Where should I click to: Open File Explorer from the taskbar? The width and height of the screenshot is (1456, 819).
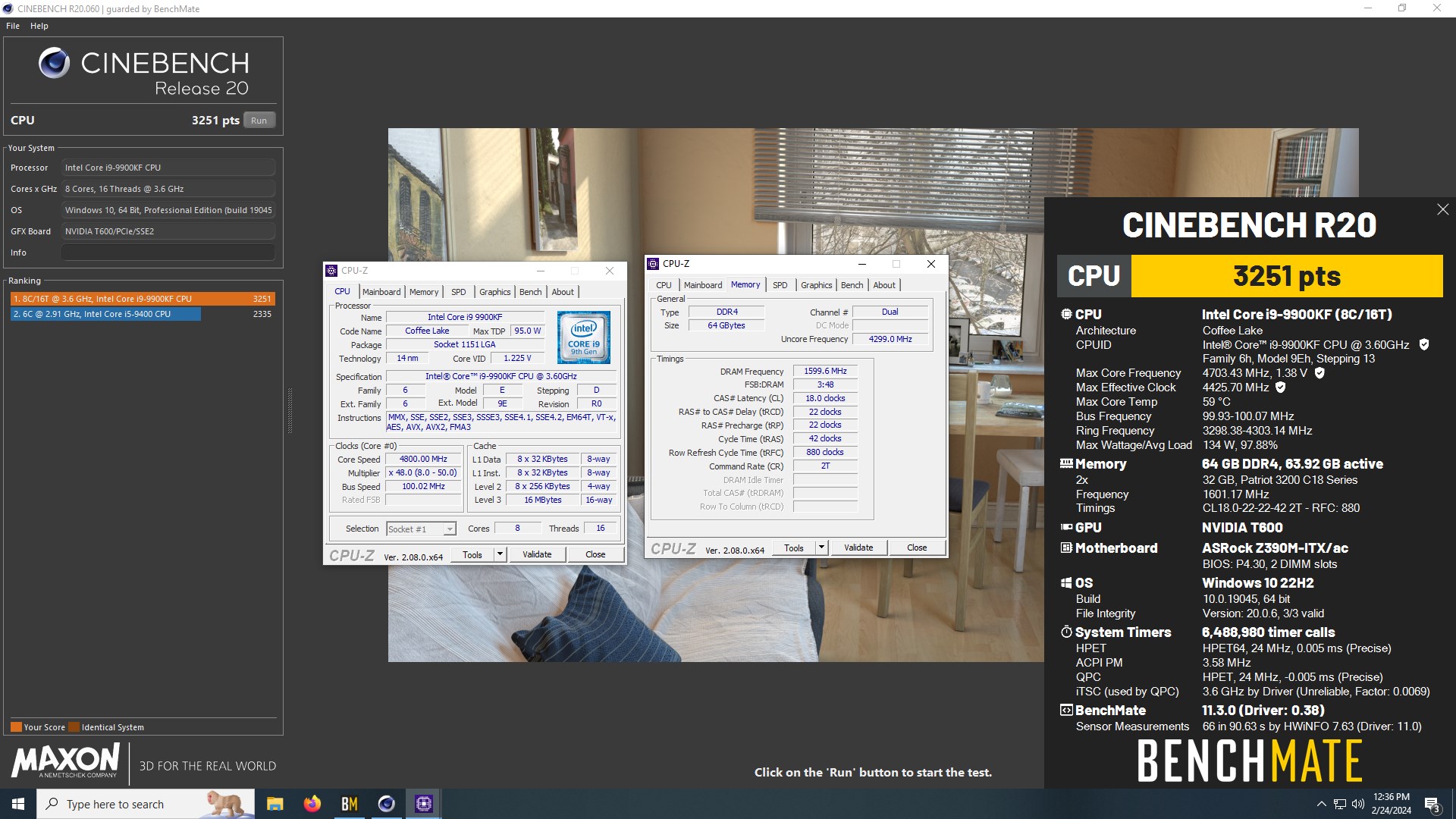point(275,804)
